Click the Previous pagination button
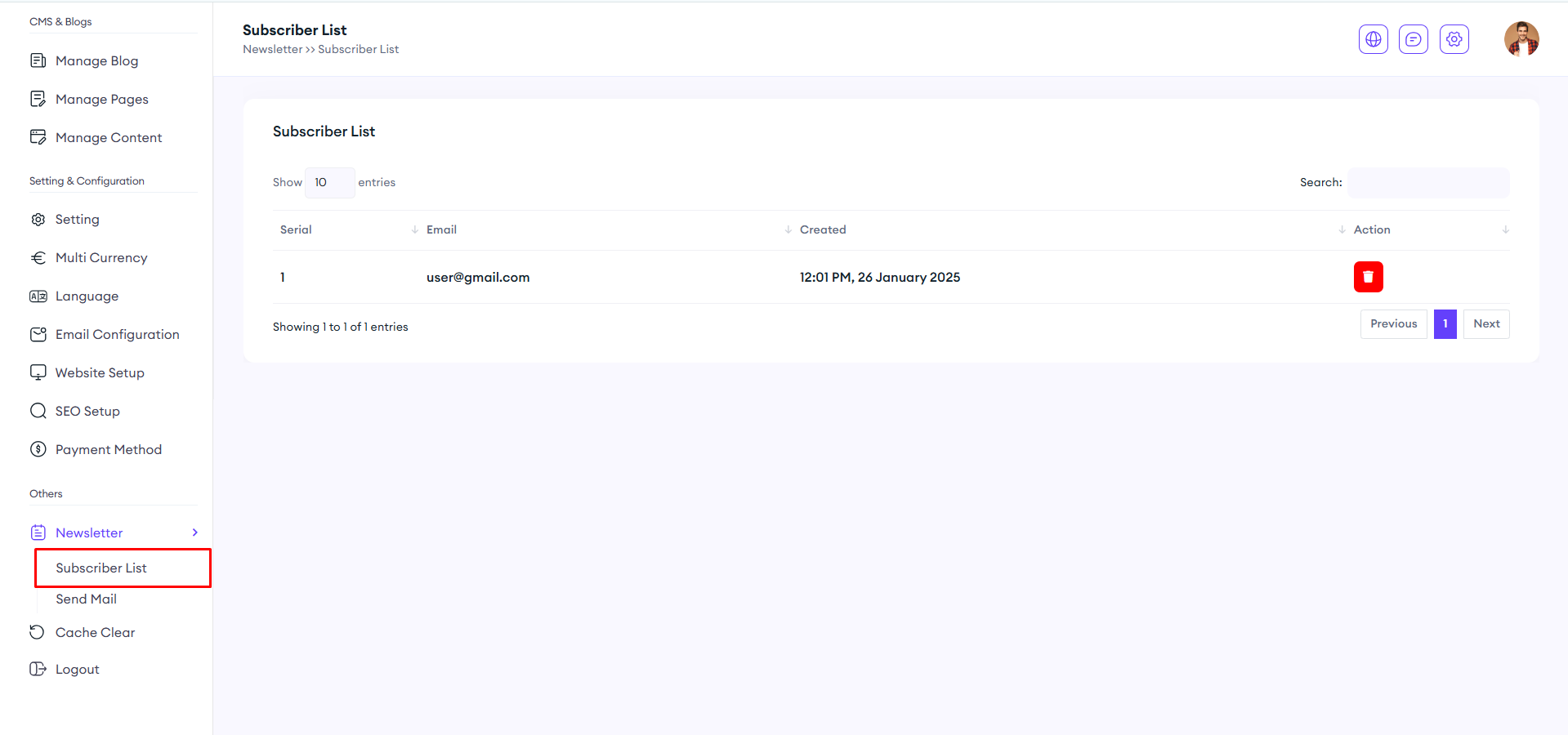 pos(1393,323)
